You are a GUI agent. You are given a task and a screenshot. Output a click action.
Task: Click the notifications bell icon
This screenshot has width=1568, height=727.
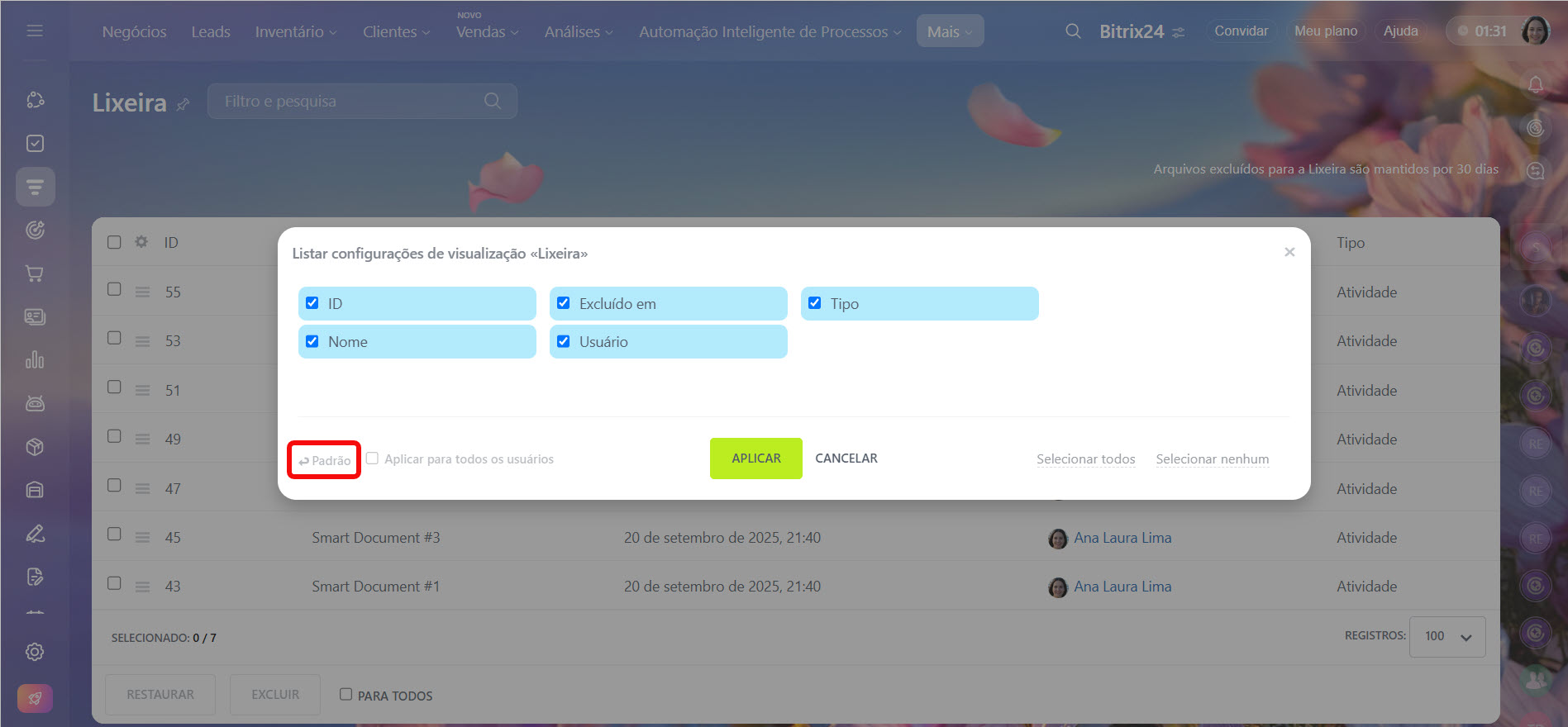[x=1535, y=84]
